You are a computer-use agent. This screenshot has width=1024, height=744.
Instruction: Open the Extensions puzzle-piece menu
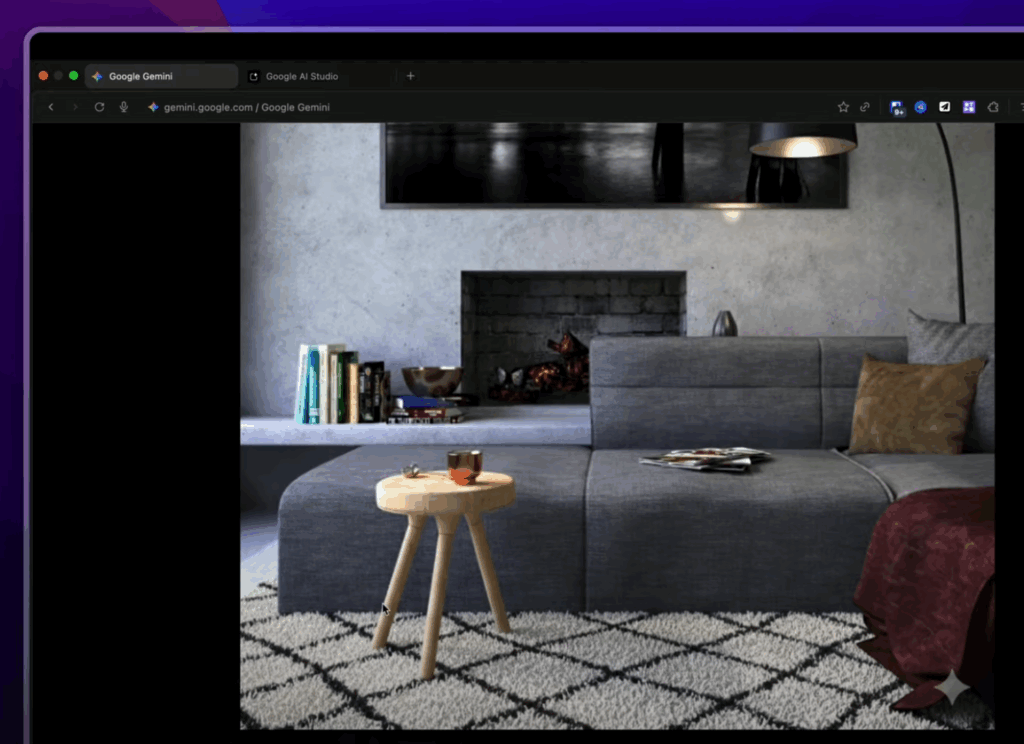(x=992, y=107)
